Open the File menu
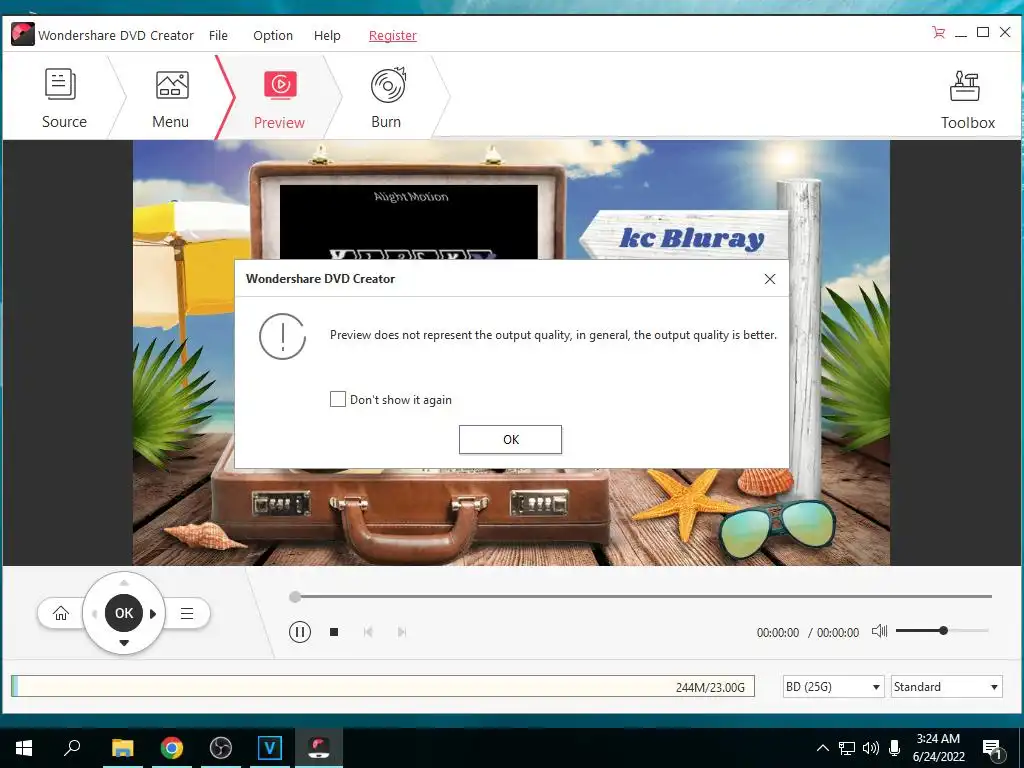Viewport: 1024px width, 768px height. [218, 35]
